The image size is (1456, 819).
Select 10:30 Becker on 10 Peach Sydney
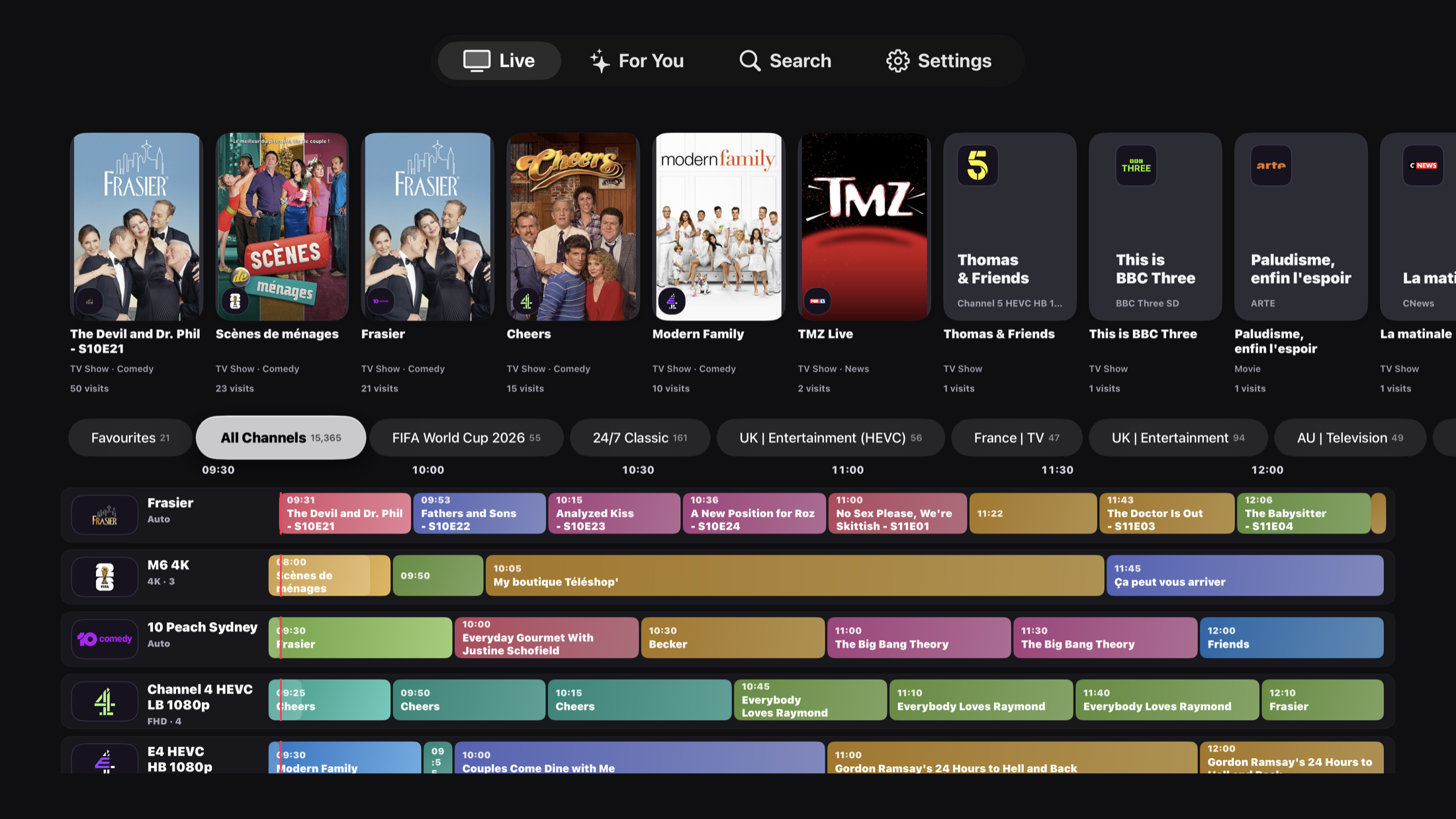tap(733, 638)
